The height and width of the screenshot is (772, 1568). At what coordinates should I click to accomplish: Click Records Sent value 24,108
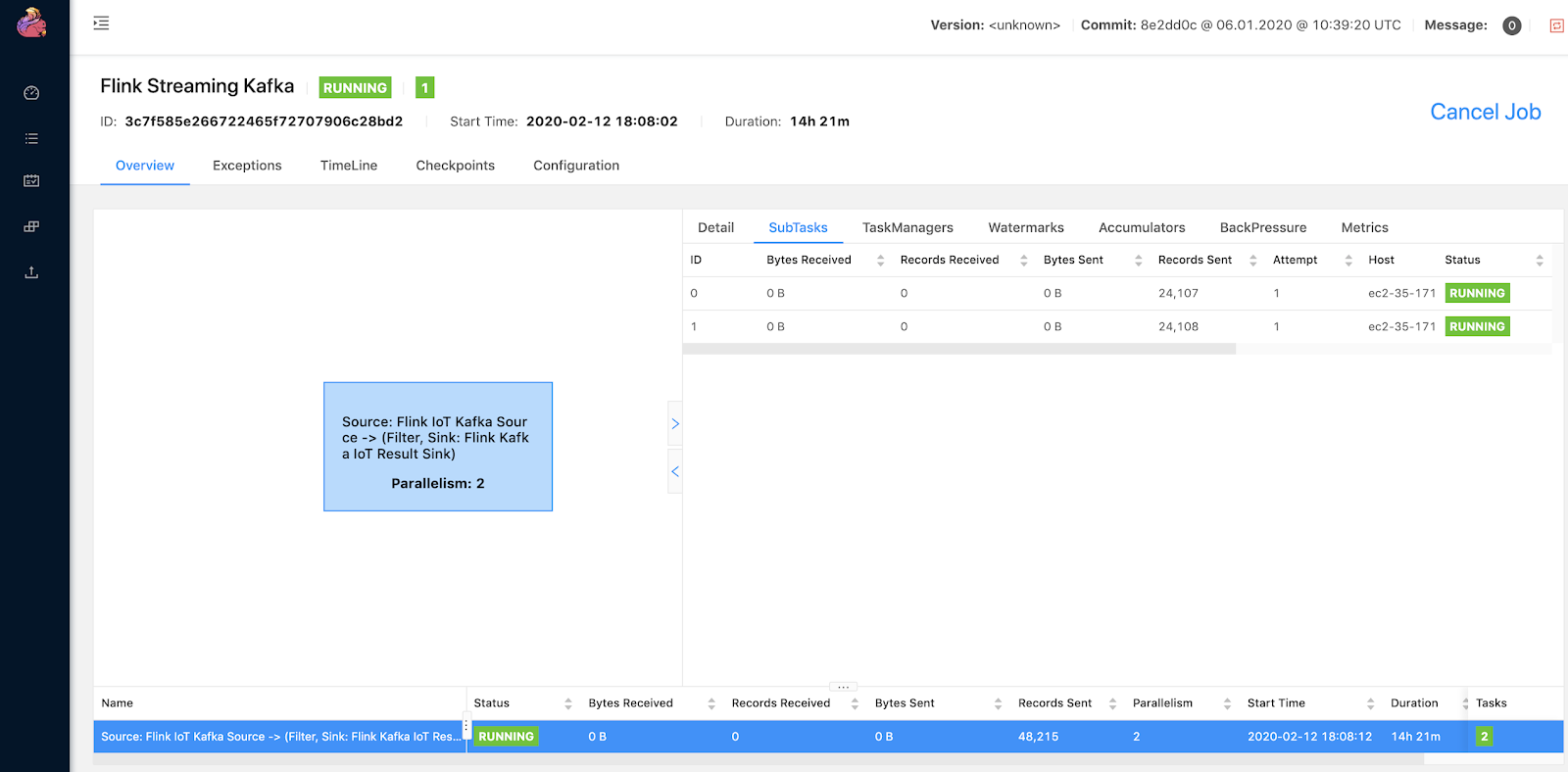pos(1178,326)
